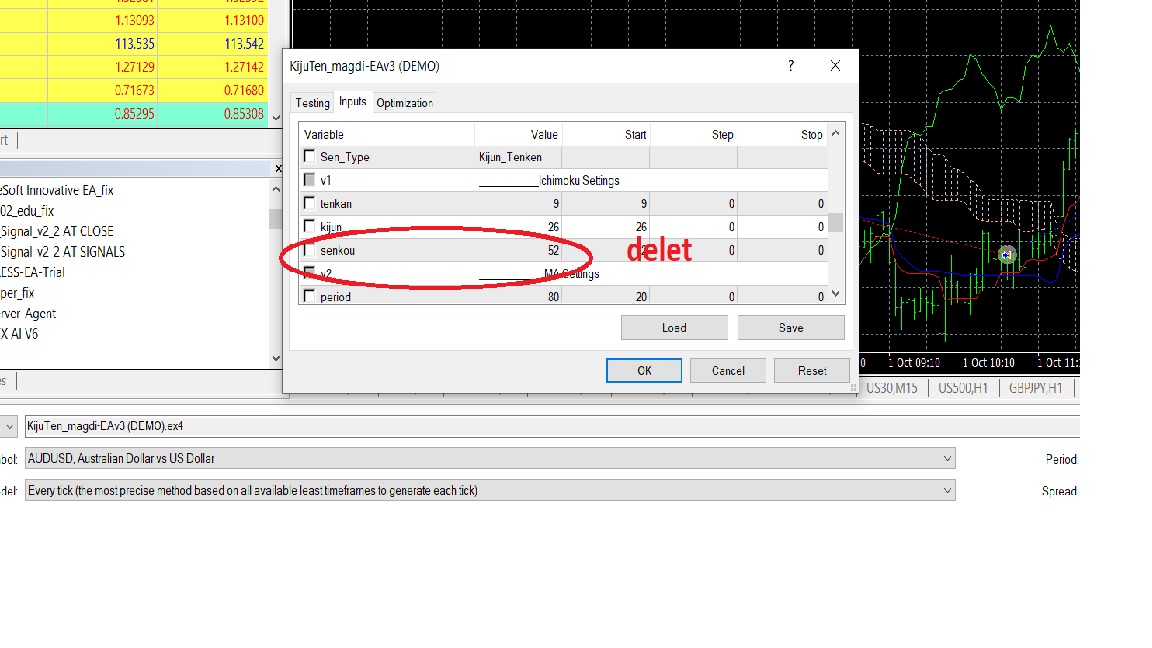Enable the Sen_Type optimization checkbox
This screenshot has width=1152, height=648.
tap(309, 156)
